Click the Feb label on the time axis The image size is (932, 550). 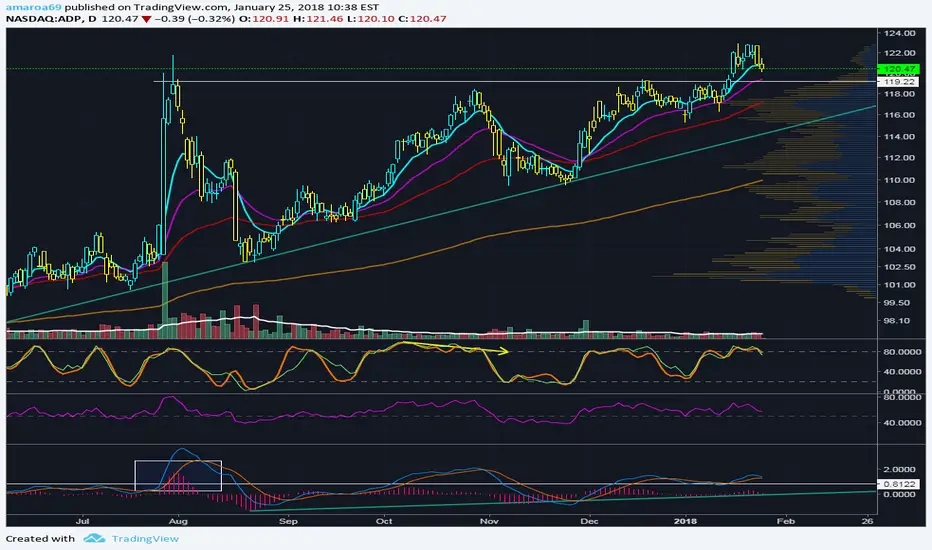[786, 521]
